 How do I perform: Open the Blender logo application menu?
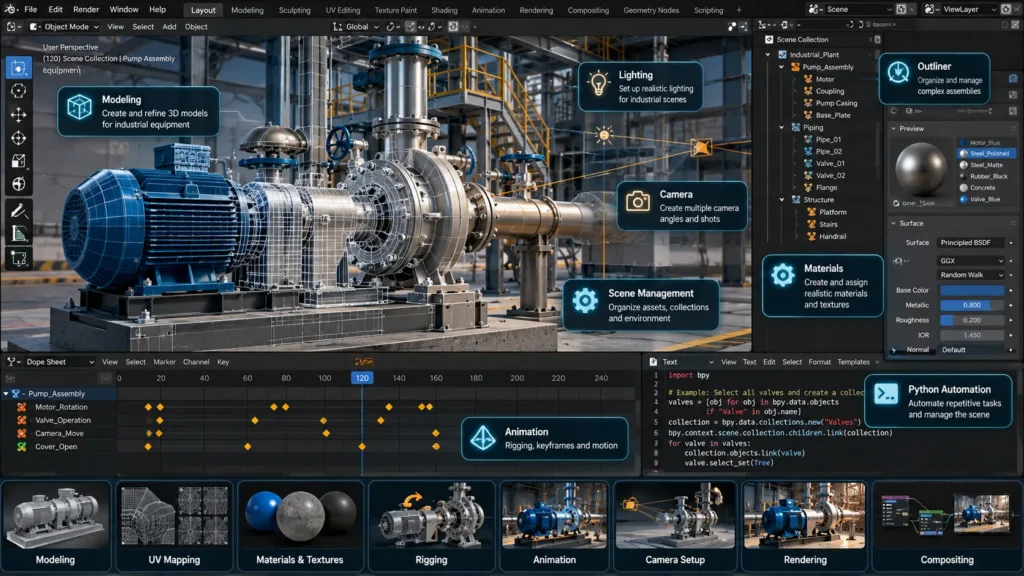click(x=10, y=9)
